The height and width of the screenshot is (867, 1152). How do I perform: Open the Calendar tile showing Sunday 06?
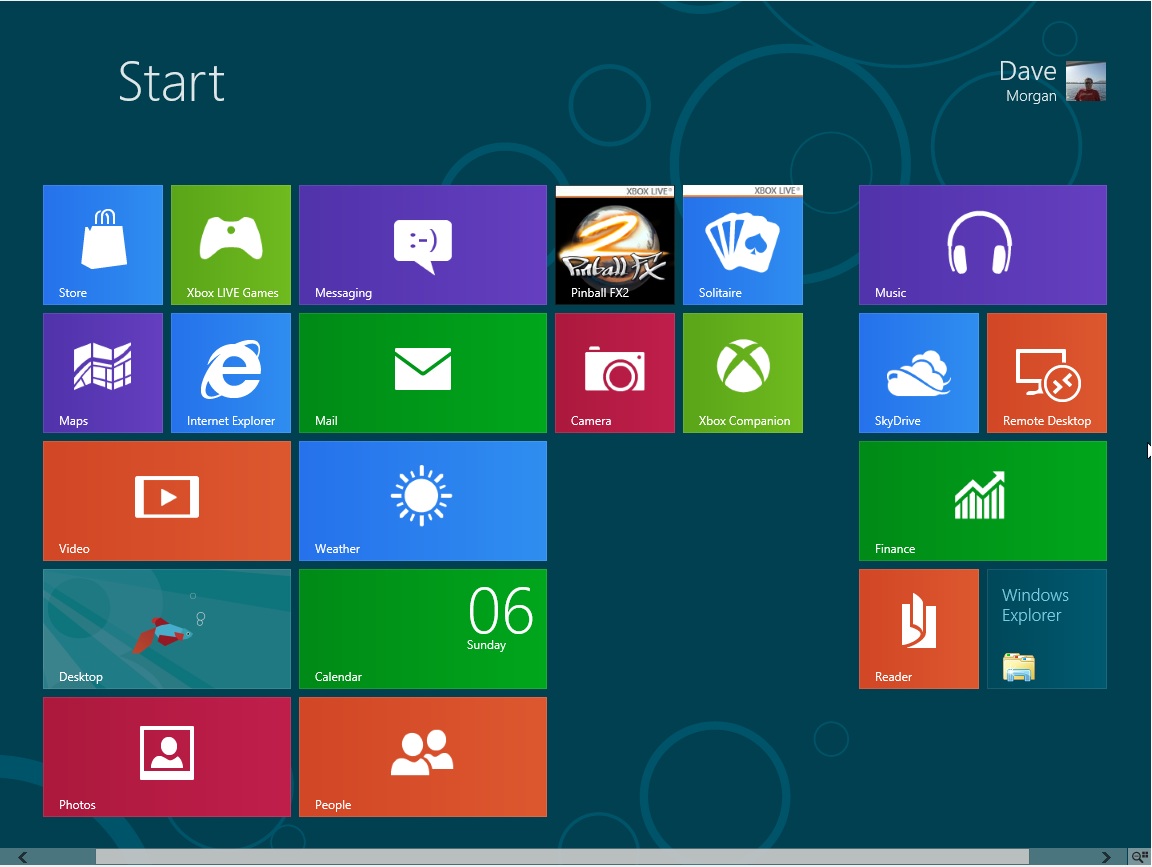422,629
